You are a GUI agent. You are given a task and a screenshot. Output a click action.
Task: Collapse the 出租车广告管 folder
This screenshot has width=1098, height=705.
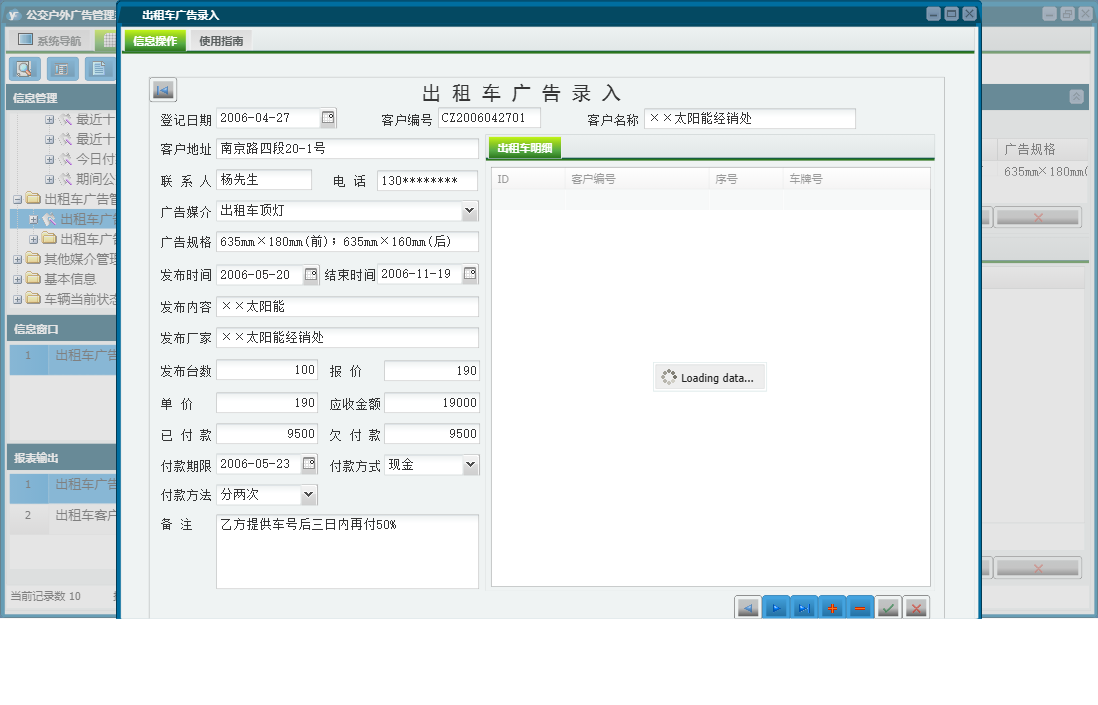(18, 200)
